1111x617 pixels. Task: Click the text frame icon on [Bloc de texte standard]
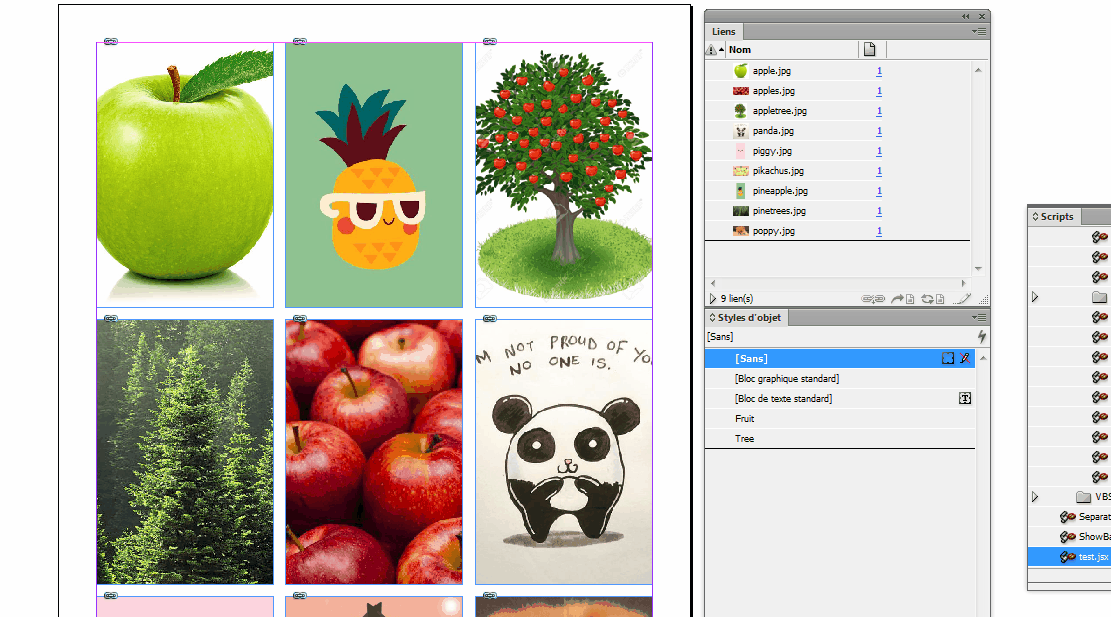[965, 399]
